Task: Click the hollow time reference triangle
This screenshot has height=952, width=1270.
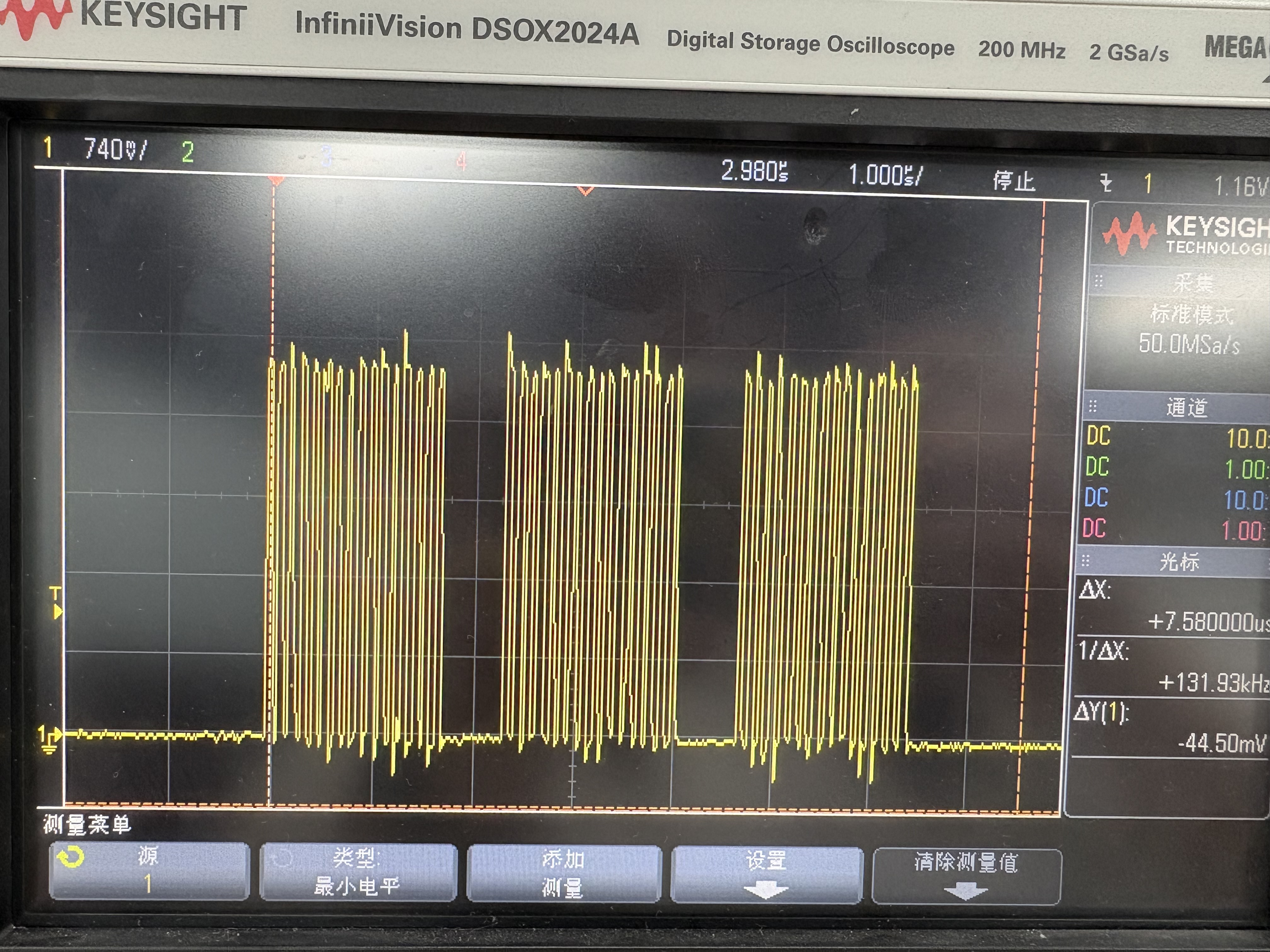Action: (585, 190)
